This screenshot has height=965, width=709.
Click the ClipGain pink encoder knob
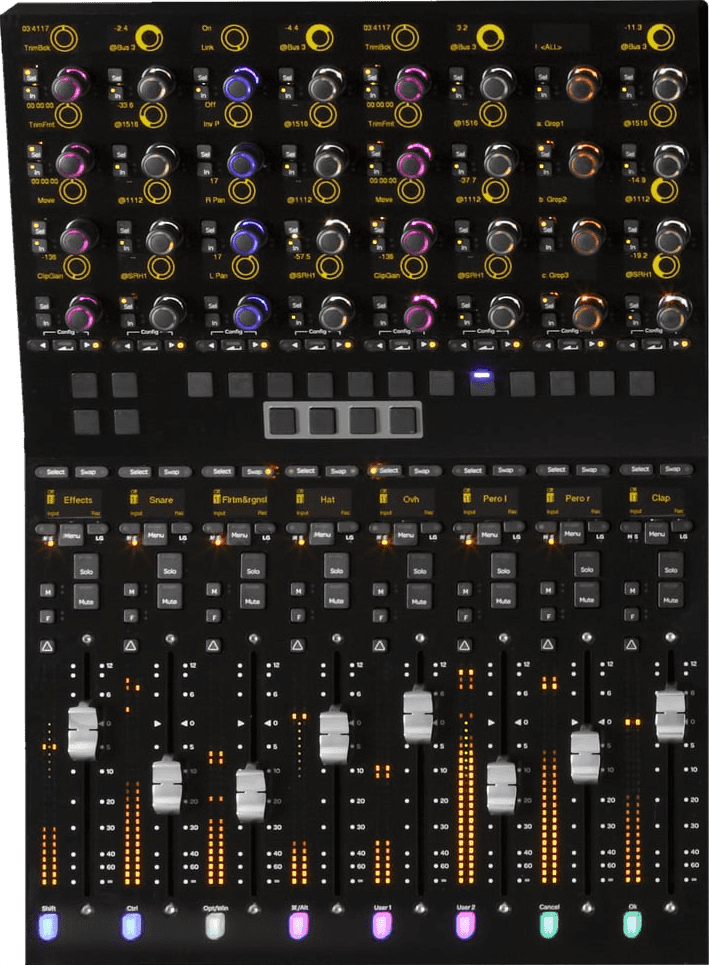click(x=71, y=237)
